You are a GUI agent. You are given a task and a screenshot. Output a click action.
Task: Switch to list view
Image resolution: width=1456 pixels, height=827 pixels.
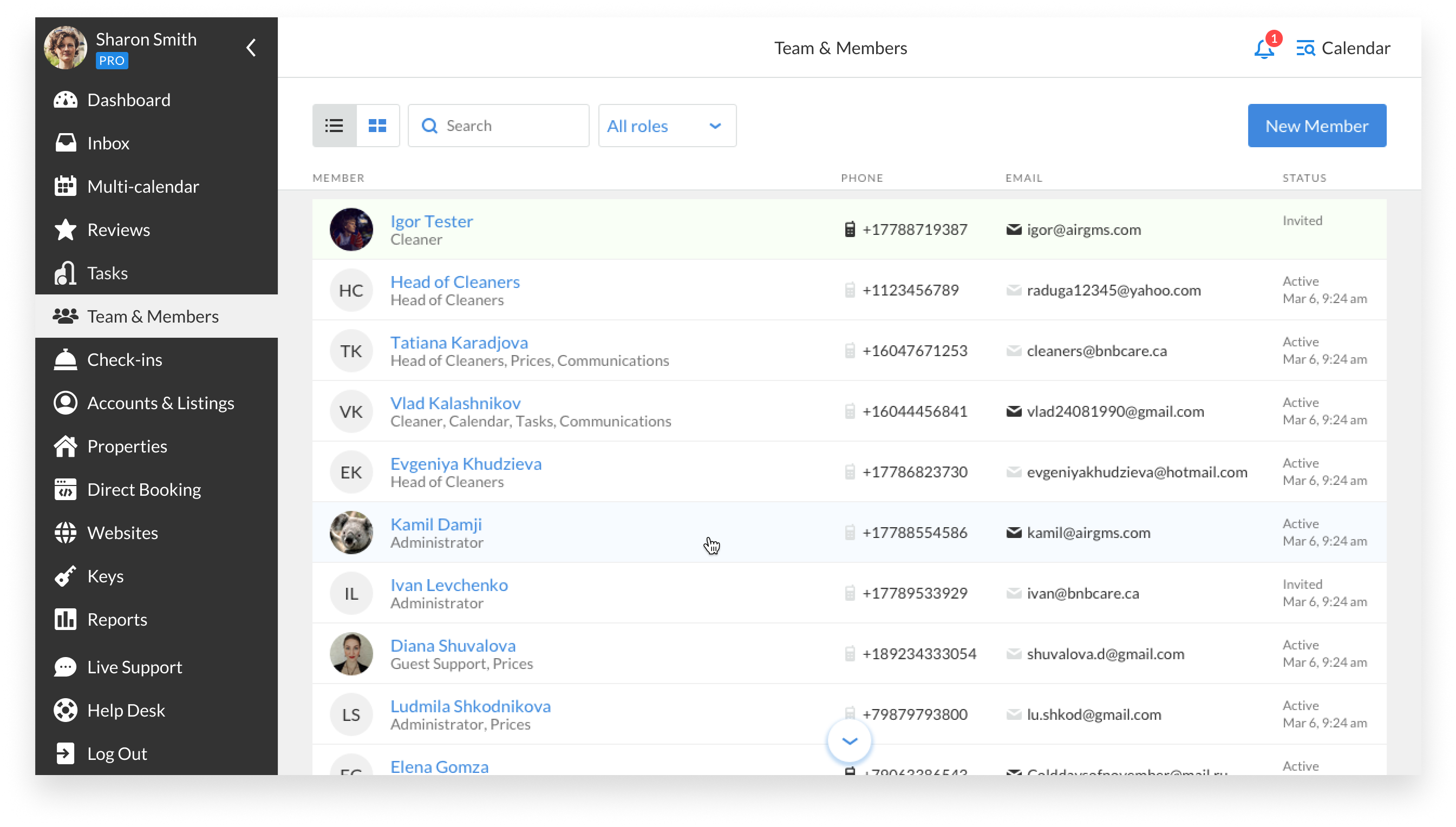(334, 126)
